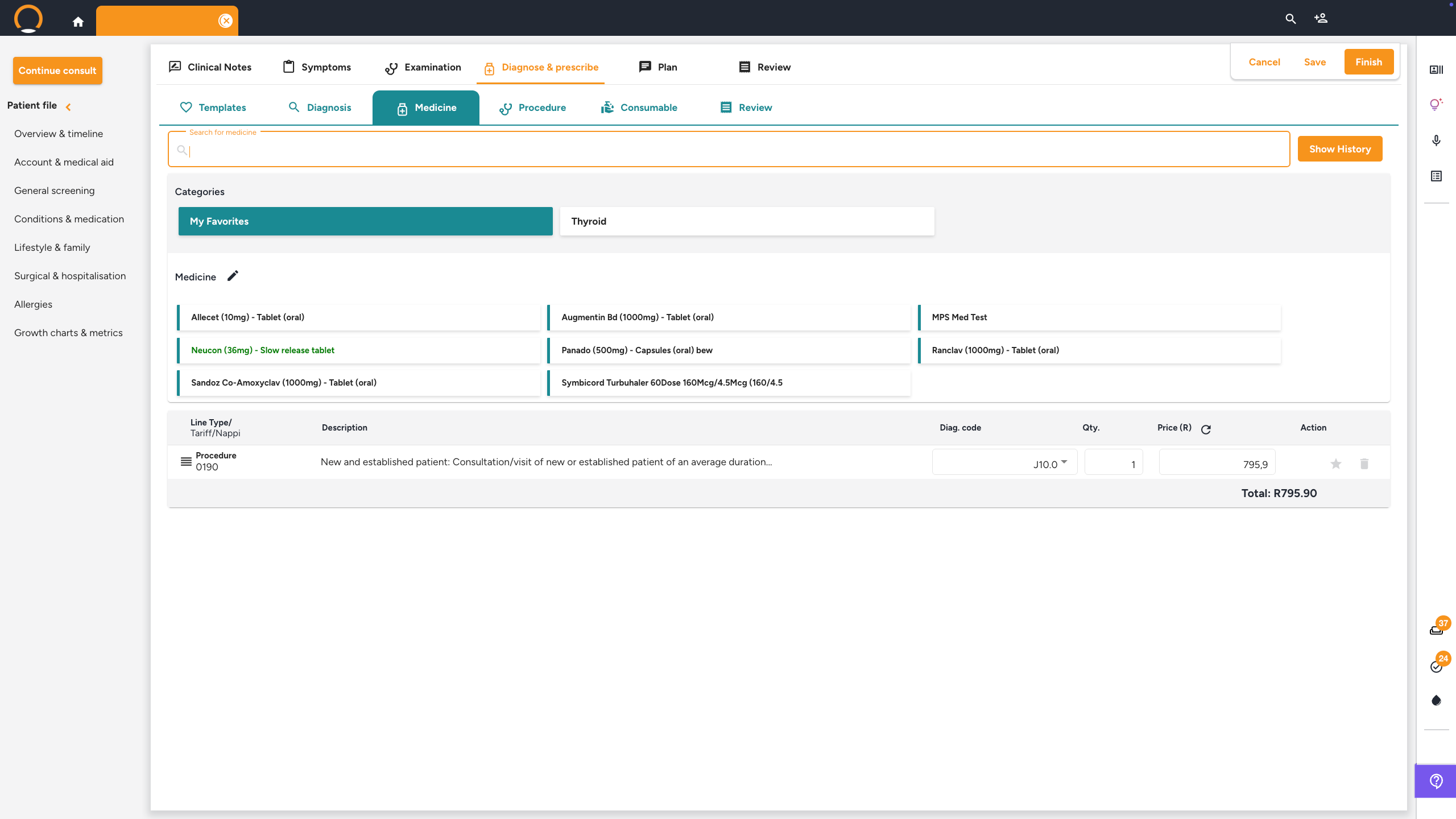Image resolution: width=1456 pixels, height=819 pixels.
Task: Close the orange patient tab
Action: tap(225, 21)
